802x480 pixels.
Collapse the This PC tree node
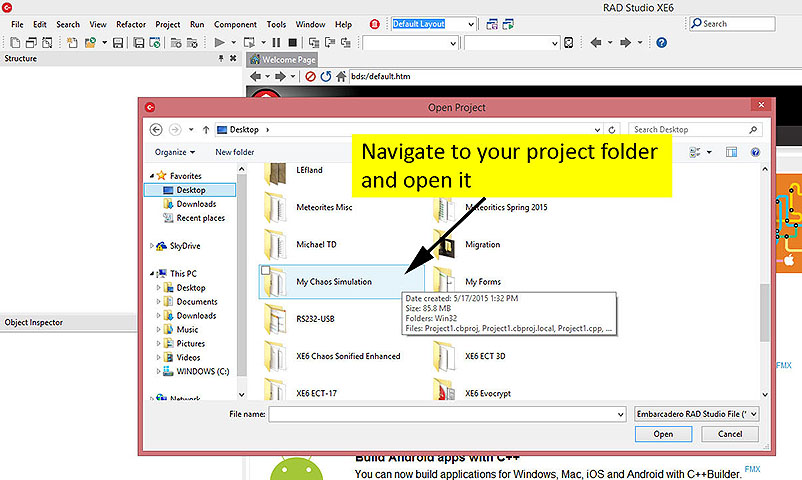[x=152, y=273]
